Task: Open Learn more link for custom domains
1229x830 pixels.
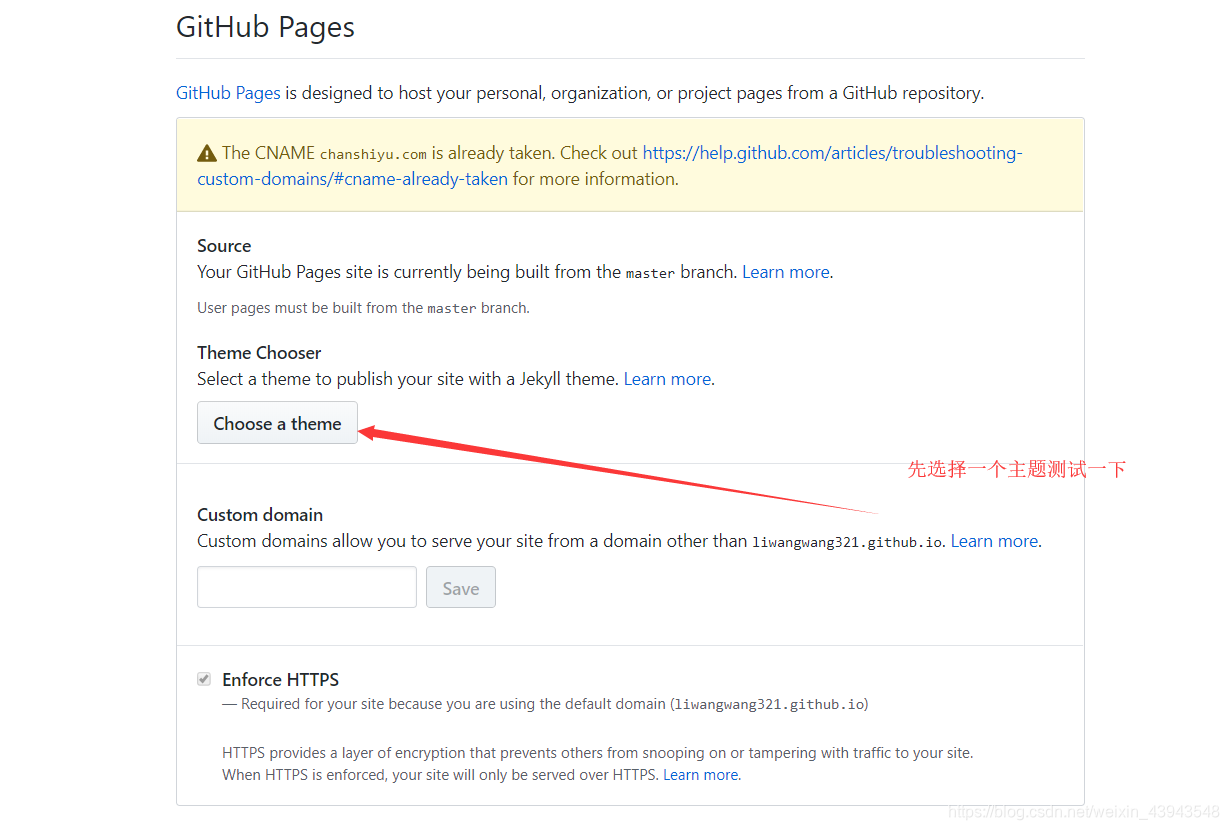Action: click(994, 541)
